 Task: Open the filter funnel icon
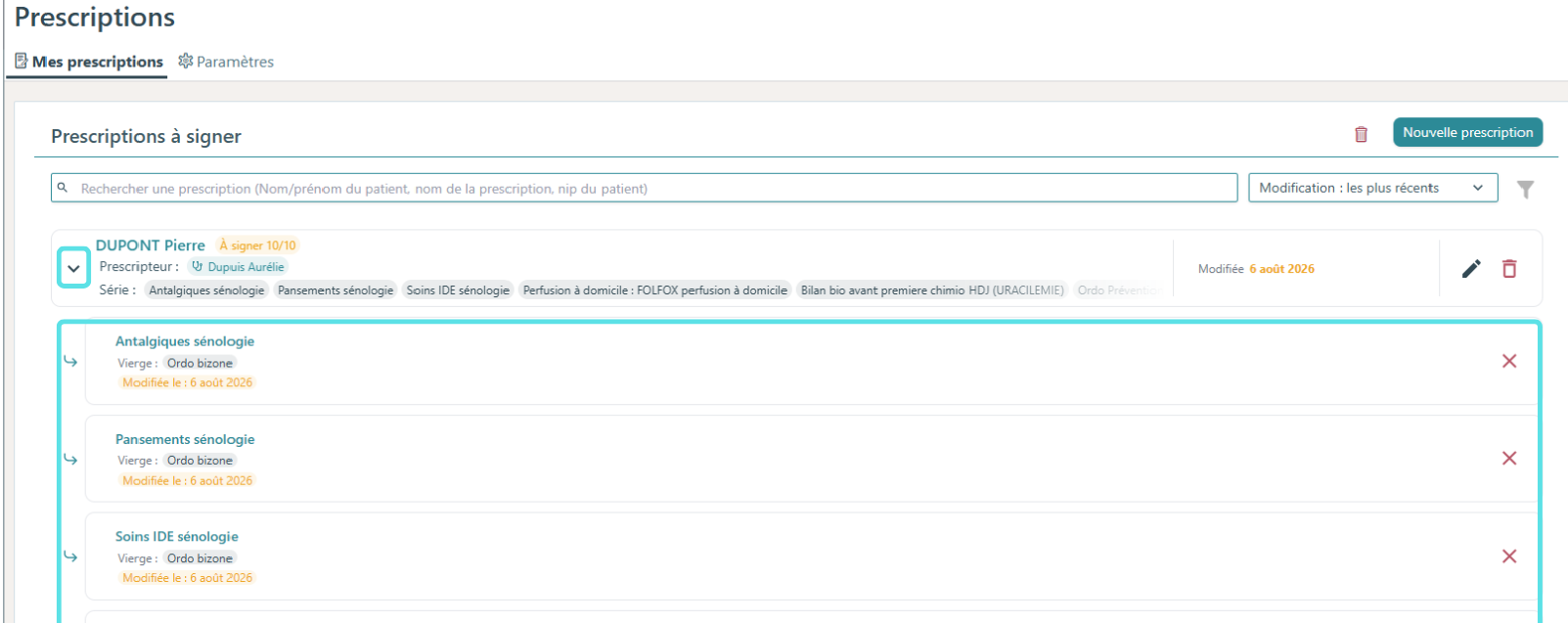pos(1525,189)
